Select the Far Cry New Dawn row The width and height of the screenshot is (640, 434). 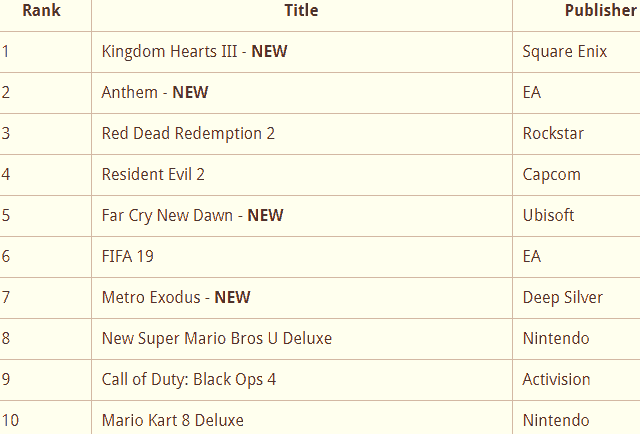tap(320, 216)
